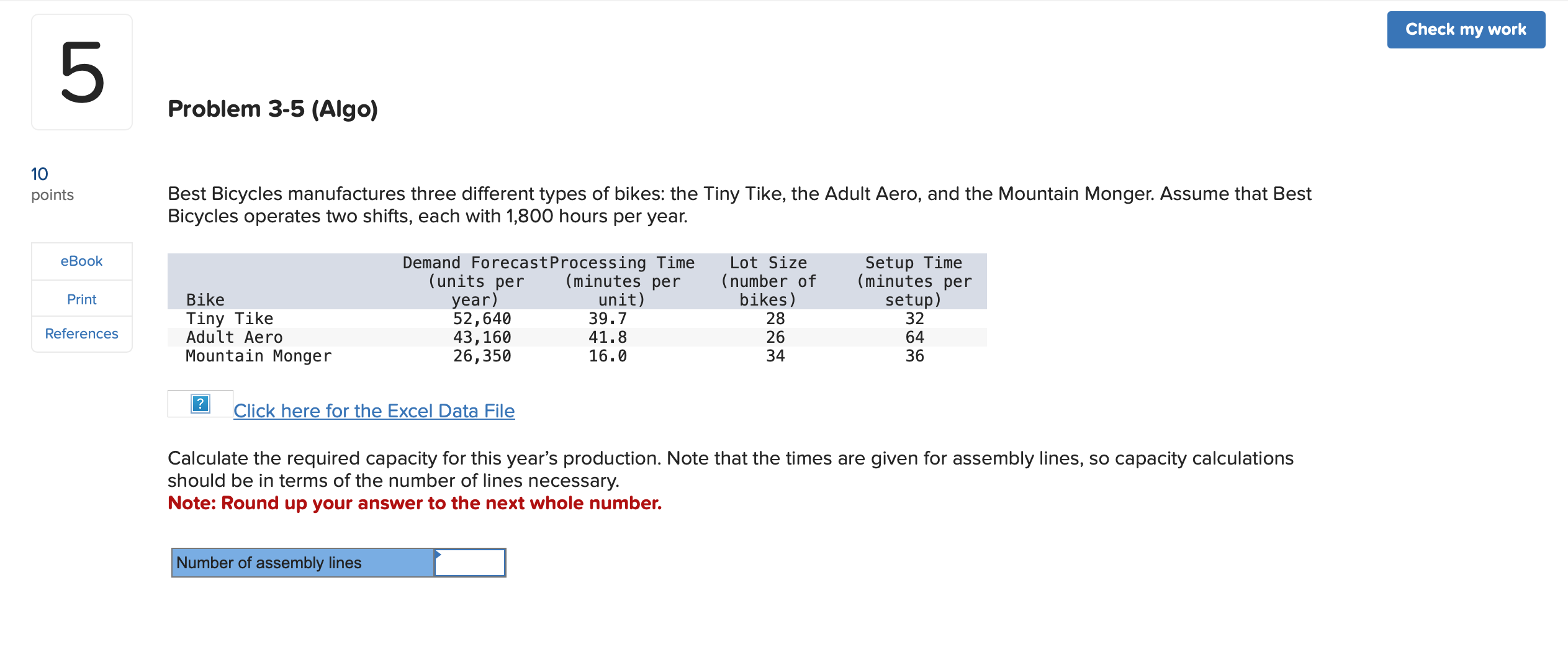Screen dimensions: 1568x667
Task: Click inside the assembly lines answer field
Action: point(470,563)
